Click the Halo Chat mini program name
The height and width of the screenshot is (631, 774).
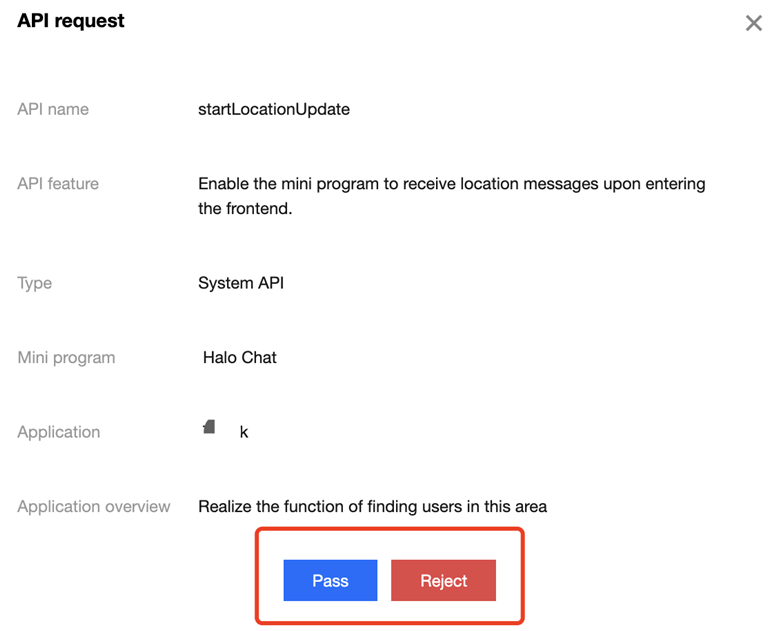click(x=240, y=357)
